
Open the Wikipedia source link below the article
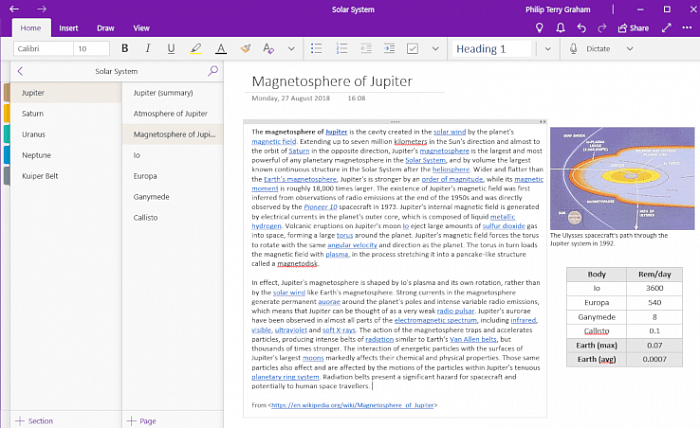pyautogui.click(x=354, y=405)
